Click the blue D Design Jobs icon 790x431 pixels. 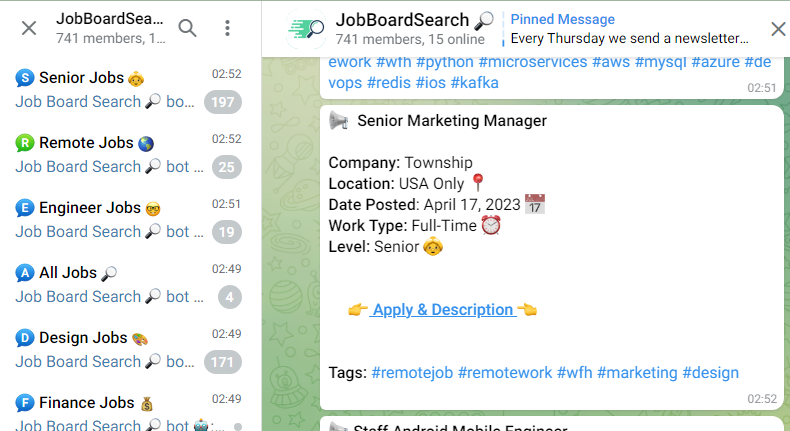pos(25,337)
